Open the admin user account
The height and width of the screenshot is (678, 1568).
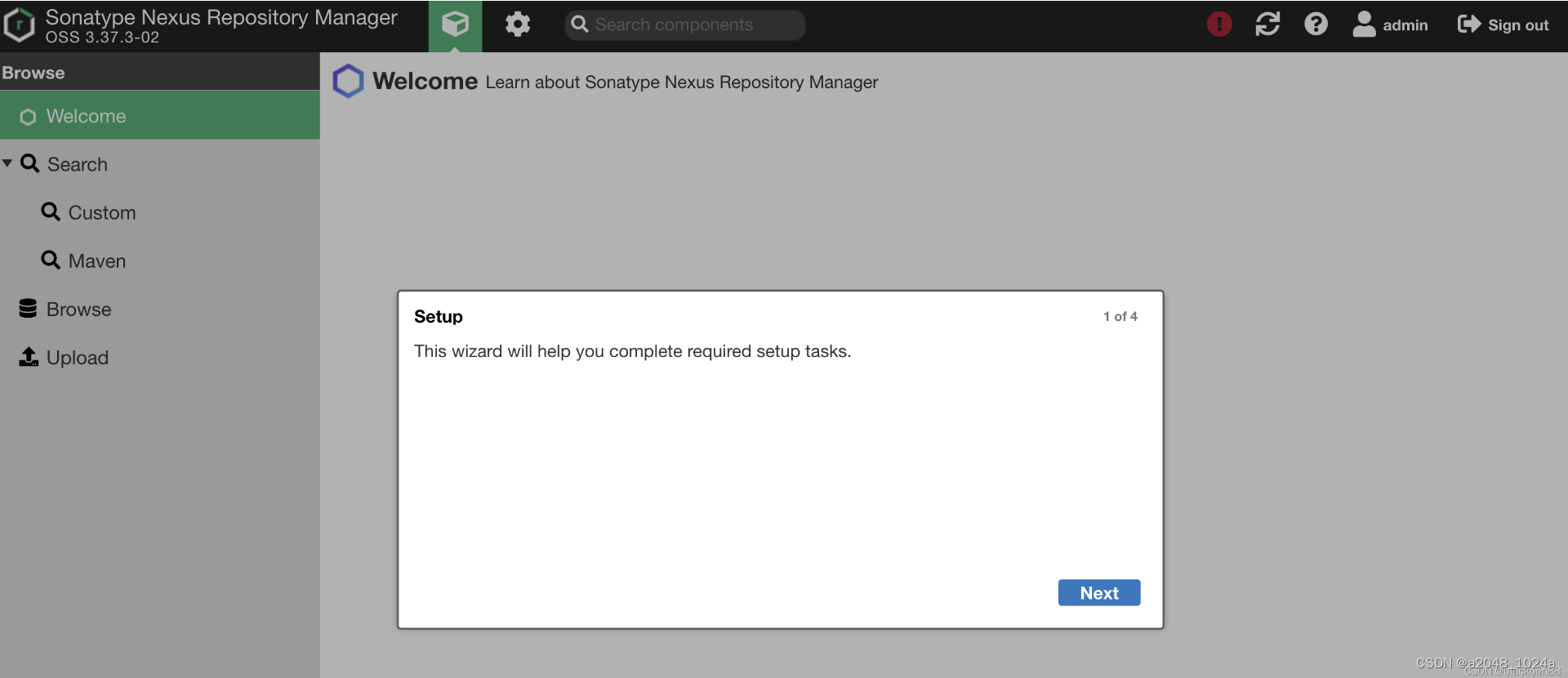pyautogui.click(x=1390, y=25)
